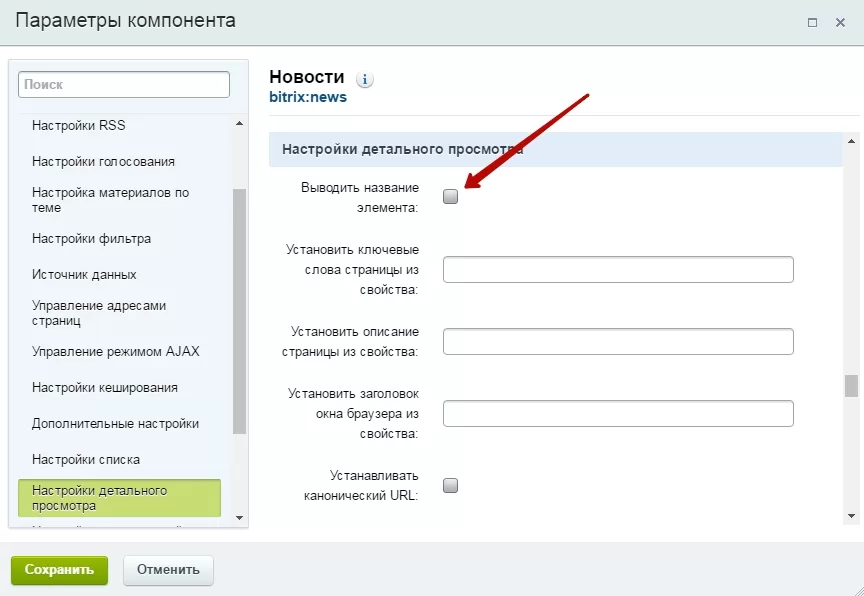Open Настройки кеширования section
This screenshot has height=596, width=864.
click(x=105, y=387)
